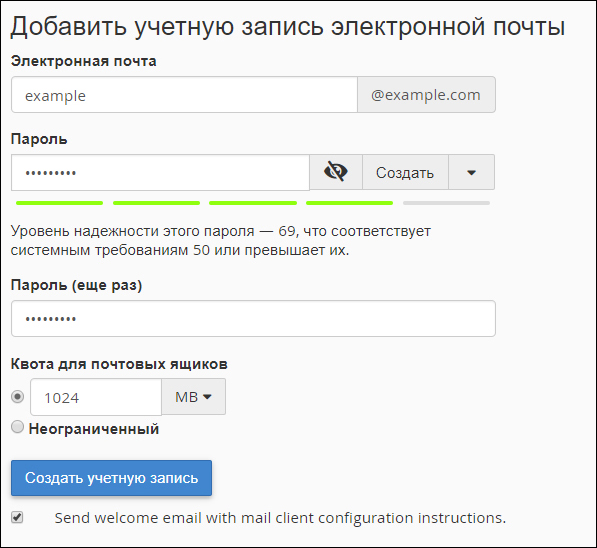The width and height of the screenshot is (597, 548).
Task: Select the 1024 quota radio button
Action: coord(17,396)
